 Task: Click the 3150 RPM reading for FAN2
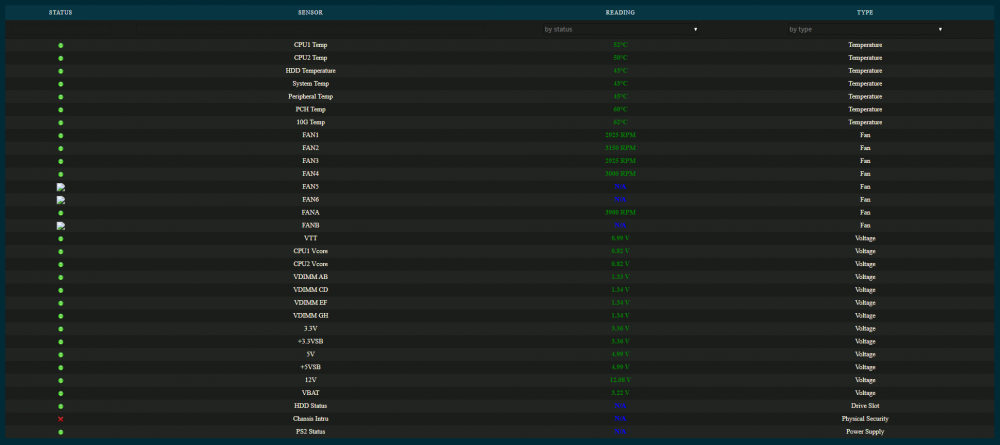tap(620, 148)
